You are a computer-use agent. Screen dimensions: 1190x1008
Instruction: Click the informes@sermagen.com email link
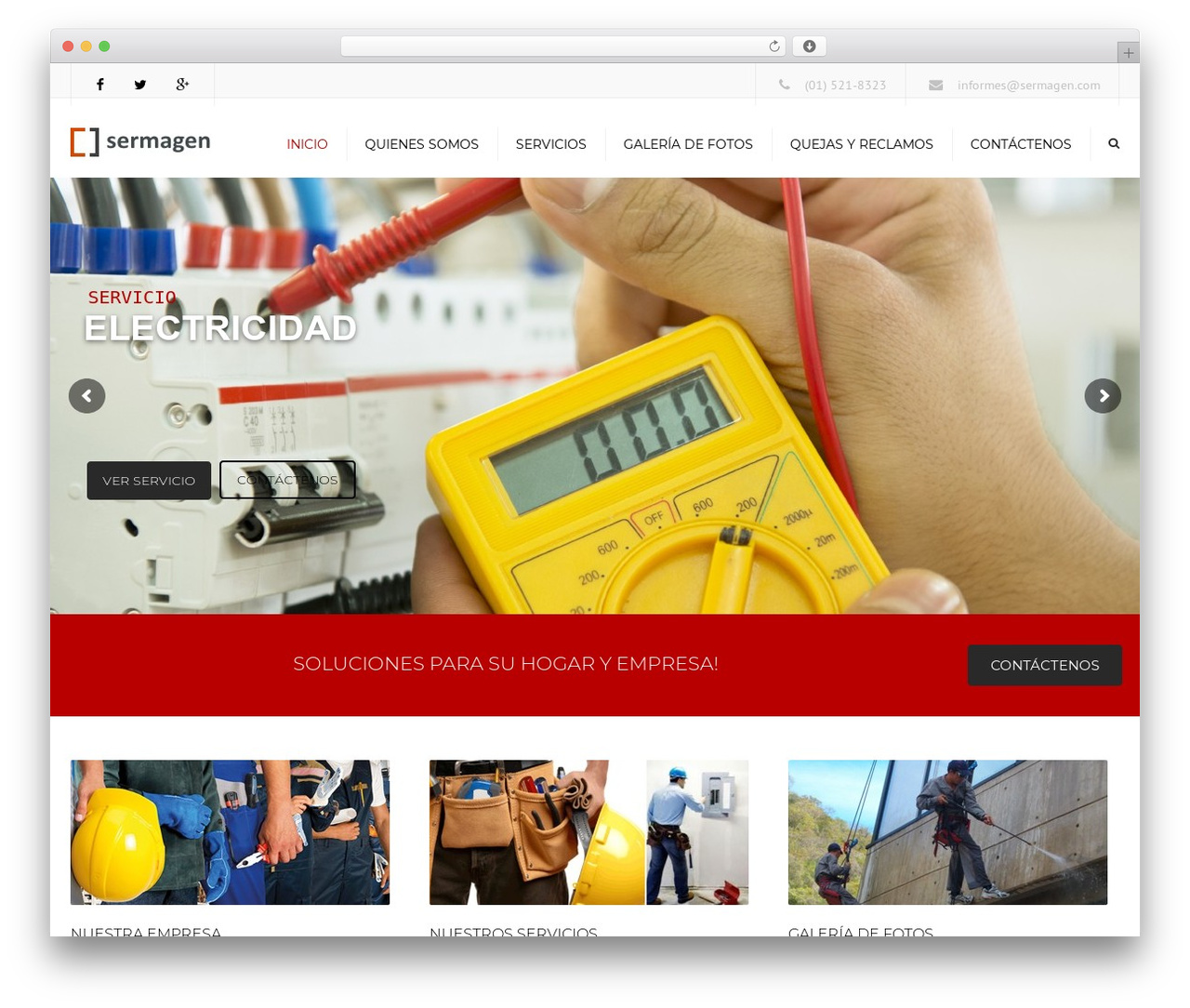tap(1028, 86)
